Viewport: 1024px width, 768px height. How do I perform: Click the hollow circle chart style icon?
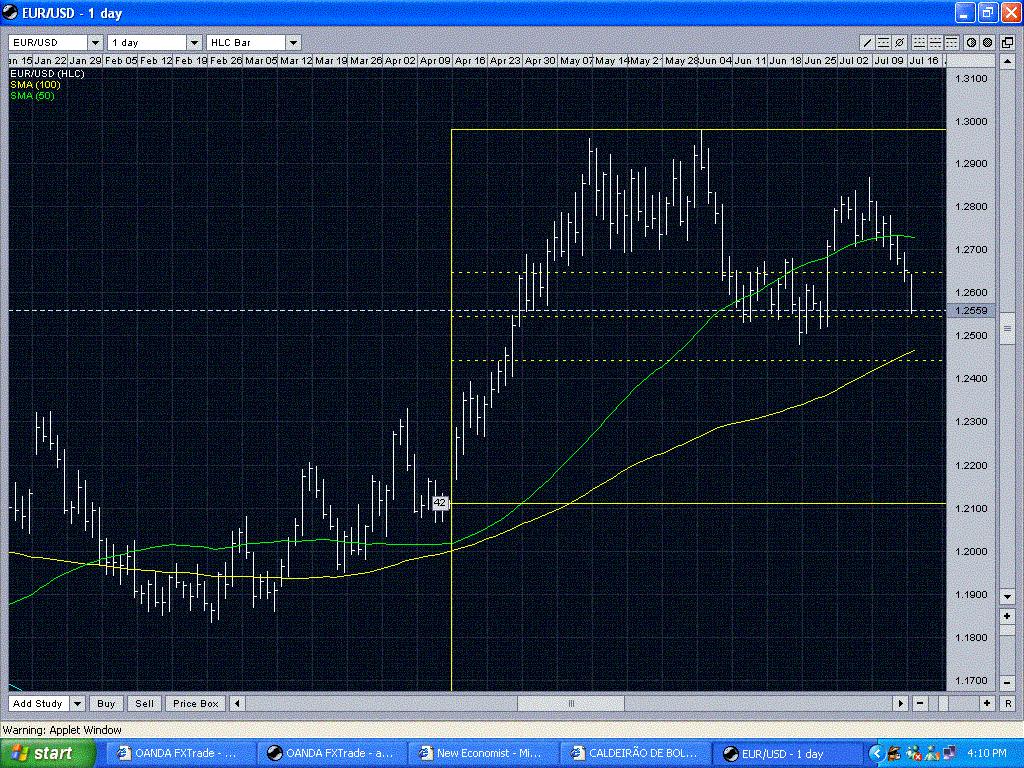point(970,42)
